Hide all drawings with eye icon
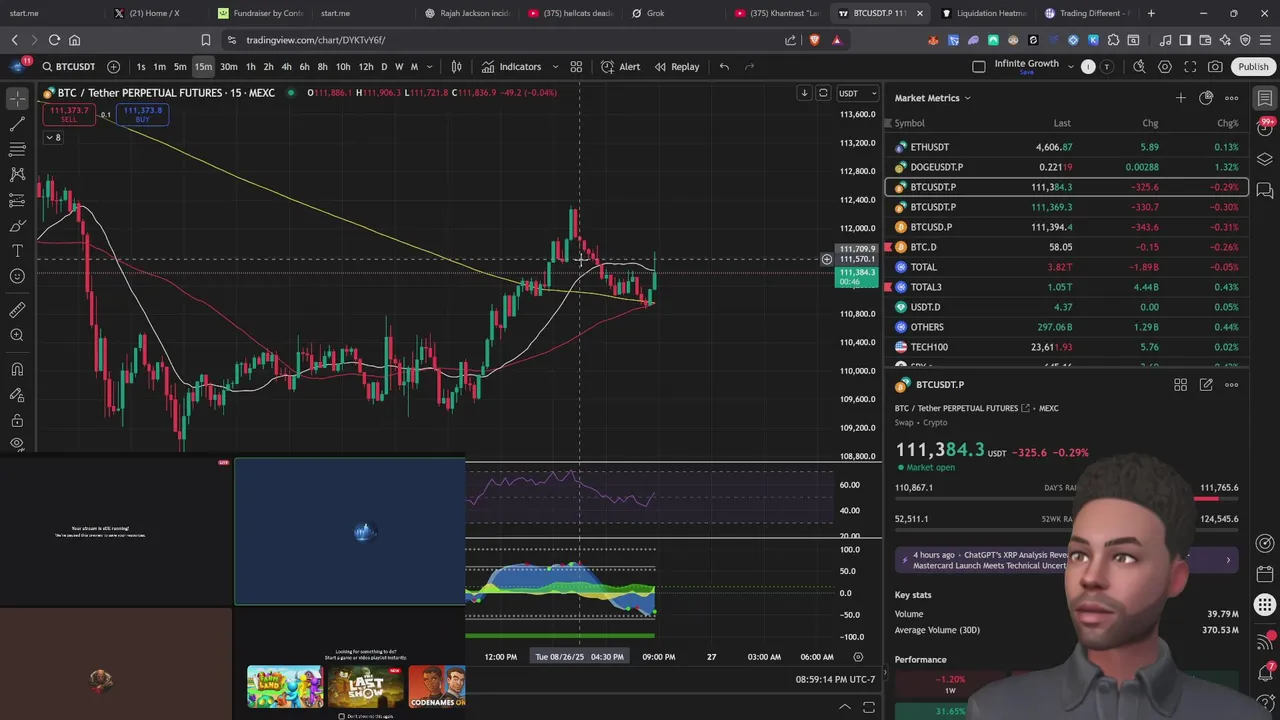This screenshot has height=720, width=1280. [17, 444]
